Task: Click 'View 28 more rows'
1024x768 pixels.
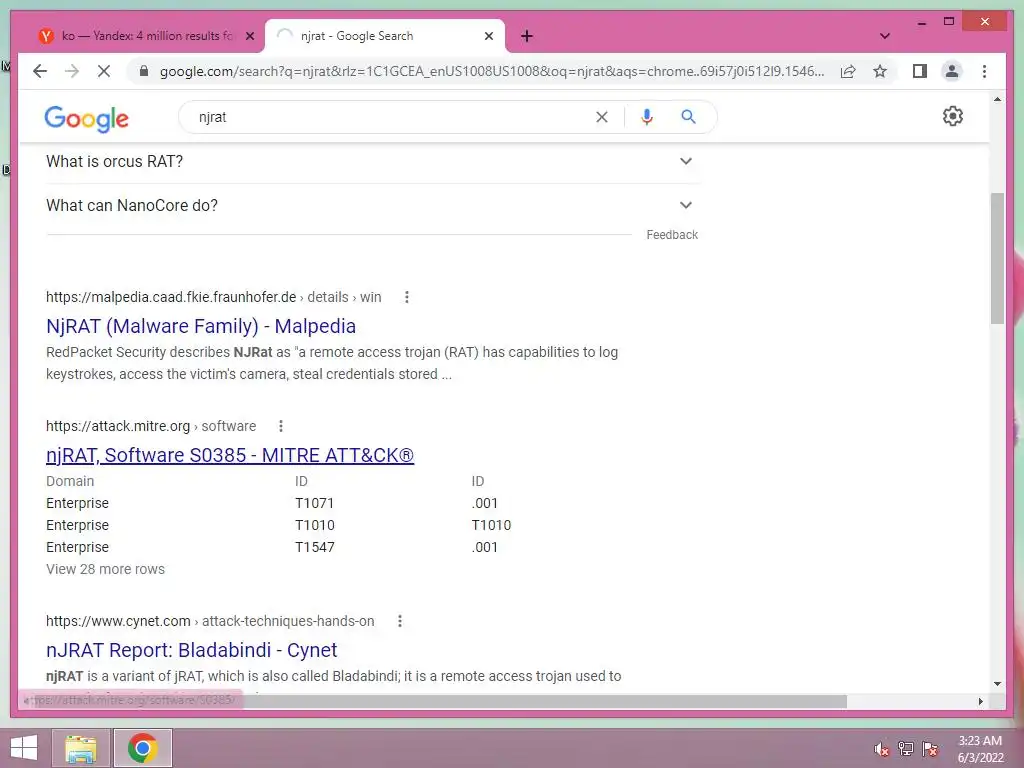Action: pyautogui.click(x=105, y=569)
